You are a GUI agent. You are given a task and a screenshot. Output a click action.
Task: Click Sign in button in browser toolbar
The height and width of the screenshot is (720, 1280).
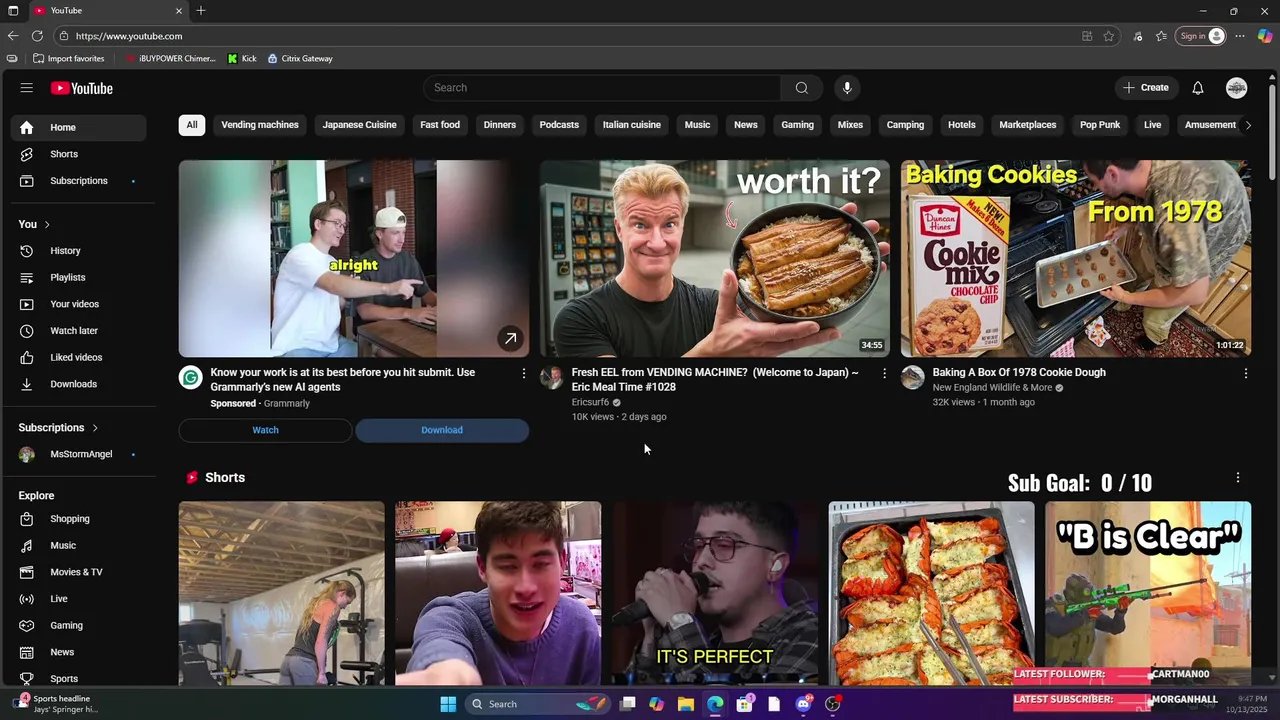tap(1201, 36)
